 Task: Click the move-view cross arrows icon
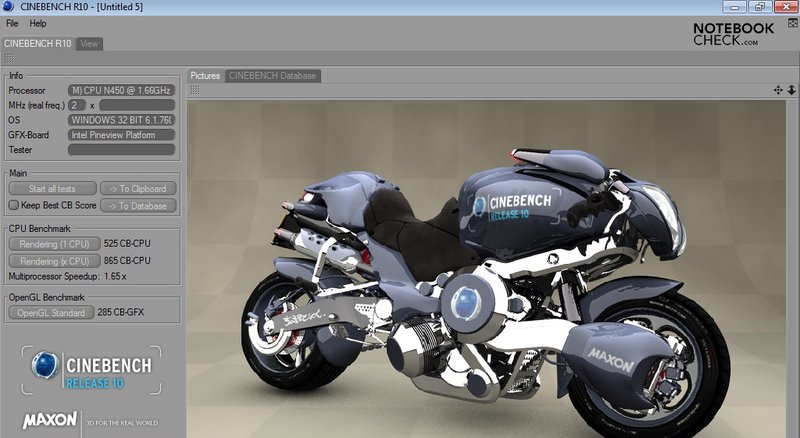pos(778,90)
